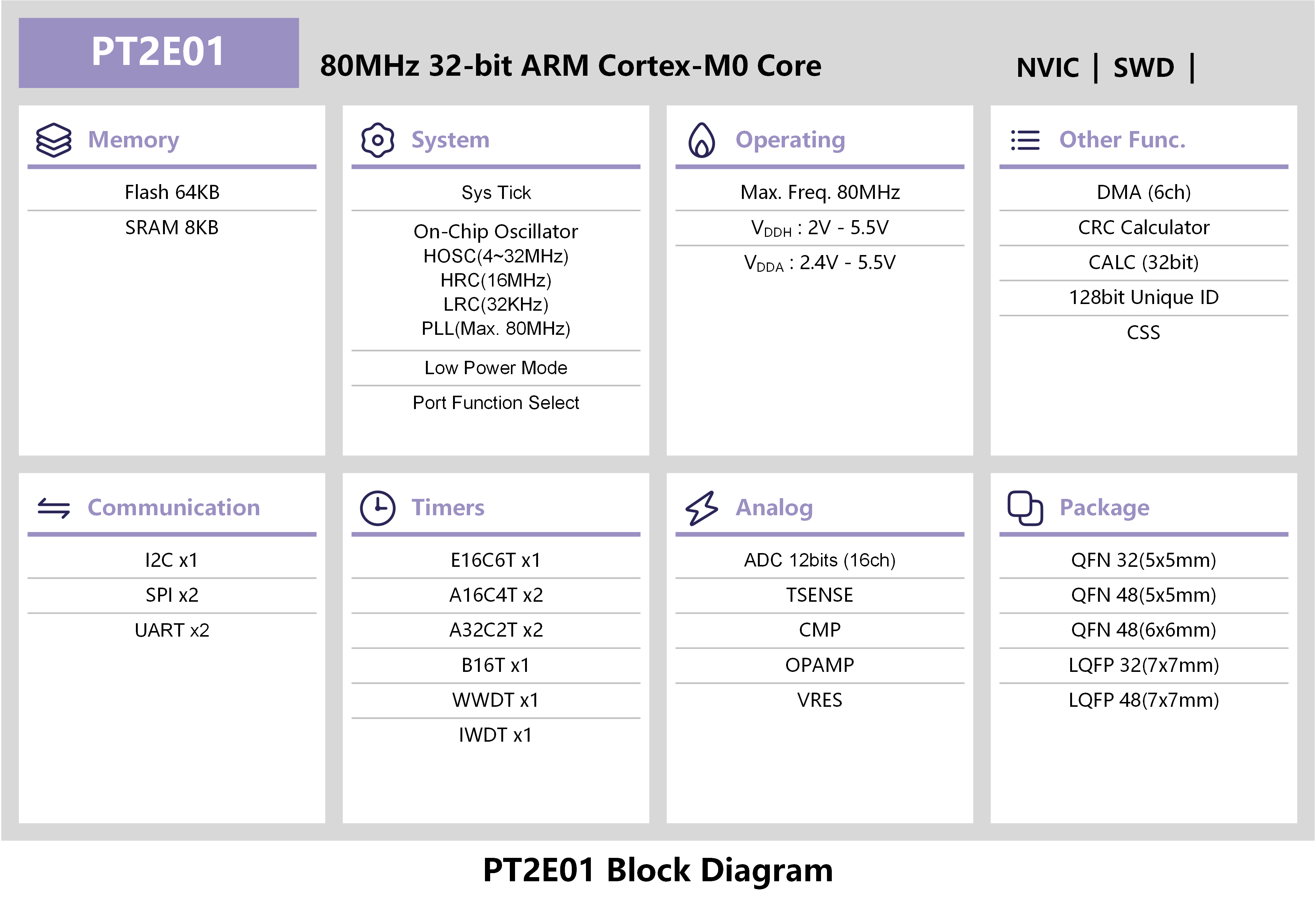The width and height of the screenshot is (1316, 905).
Task: Select the PT2E01 purple title block
Action: click(x=158, y=52)
